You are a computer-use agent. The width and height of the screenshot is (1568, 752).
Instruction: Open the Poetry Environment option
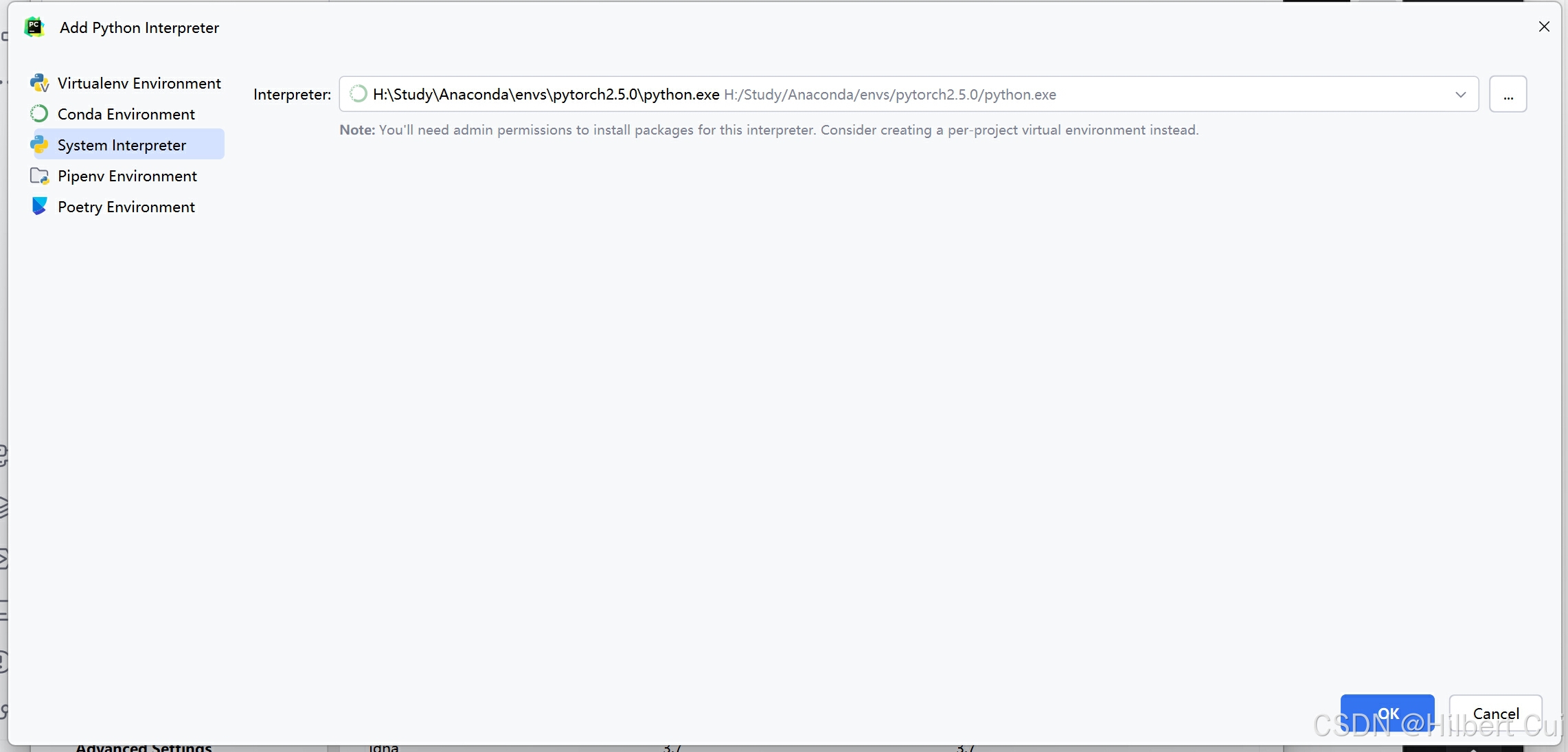[x=126, y=207]
